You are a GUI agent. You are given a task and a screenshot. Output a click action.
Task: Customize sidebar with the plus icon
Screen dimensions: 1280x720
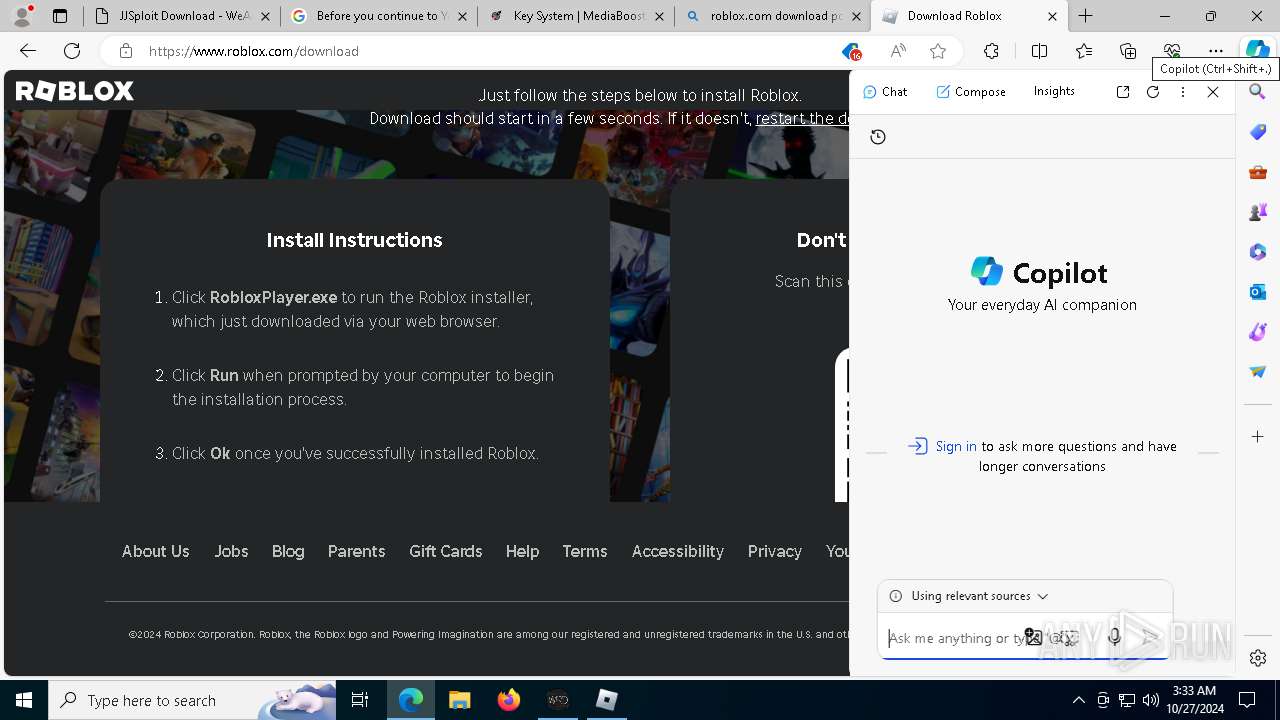pos(1258,437)
